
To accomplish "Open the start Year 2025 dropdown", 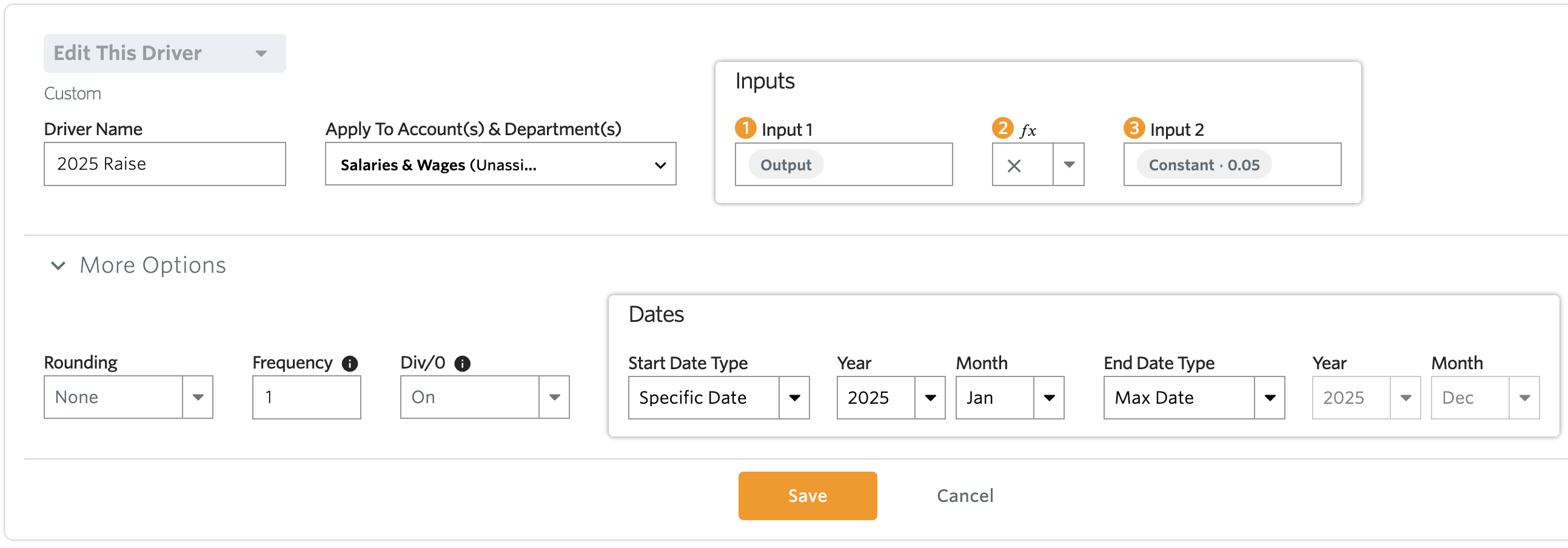I will point(891,398).
